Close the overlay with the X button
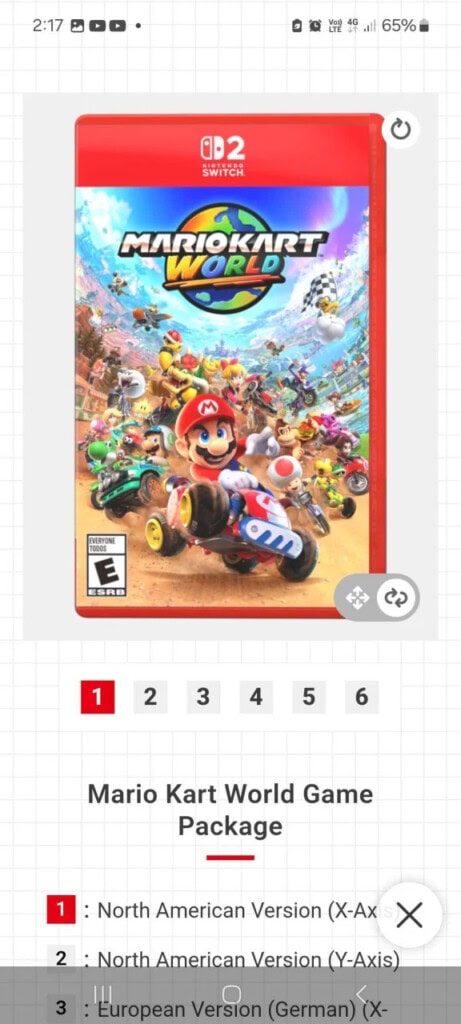Viewport: 461px width, 1024px height. point(409,915)
